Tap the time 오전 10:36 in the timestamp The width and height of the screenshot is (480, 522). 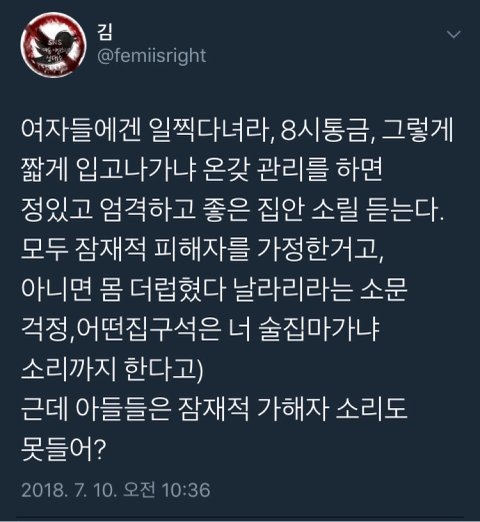pyautogui.click(x=167, y=490)
